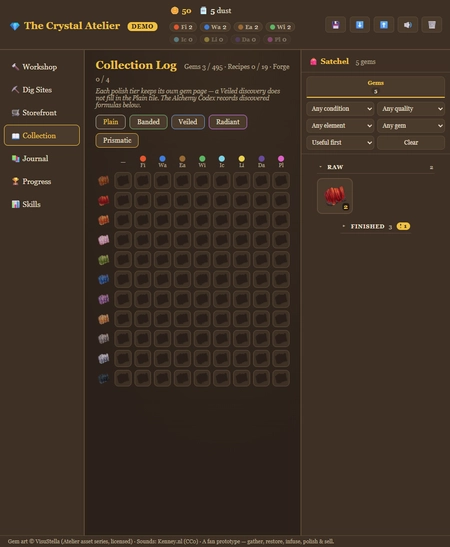Open the Any quality dropdown
Viewport: 450px width, 547px height.
[411, 109]
